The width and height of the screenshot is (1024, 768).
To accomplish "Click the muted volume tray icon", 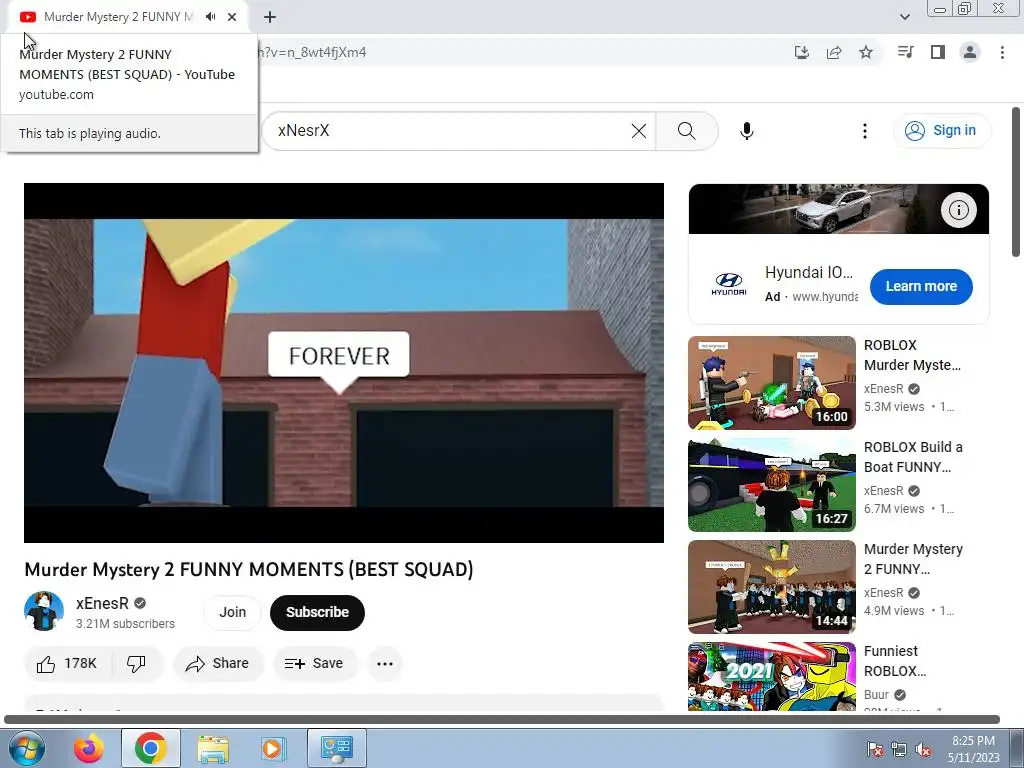I will (923, 749).
